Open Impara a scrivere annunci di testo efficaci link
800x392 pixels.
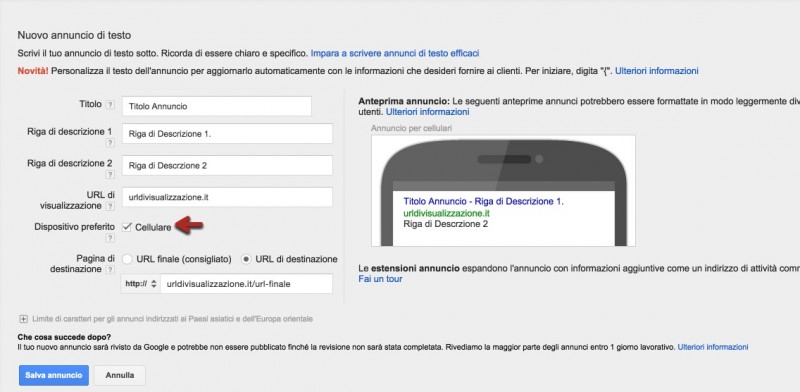click(x=395, y=53)
